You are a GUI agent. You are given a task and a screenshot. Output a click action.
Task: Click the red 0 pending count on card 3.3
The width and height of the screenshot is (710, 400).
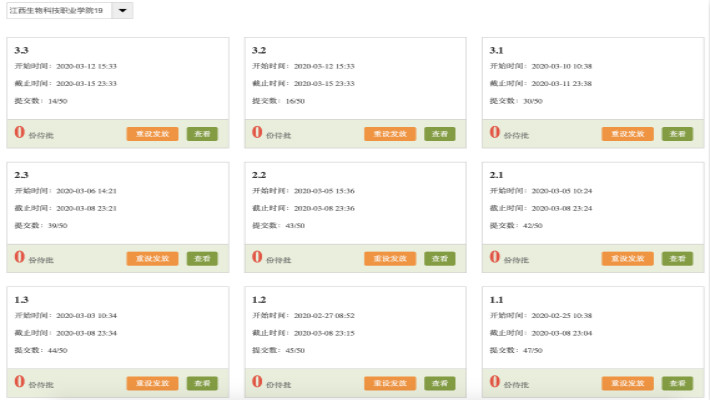(x=19, y=132)
